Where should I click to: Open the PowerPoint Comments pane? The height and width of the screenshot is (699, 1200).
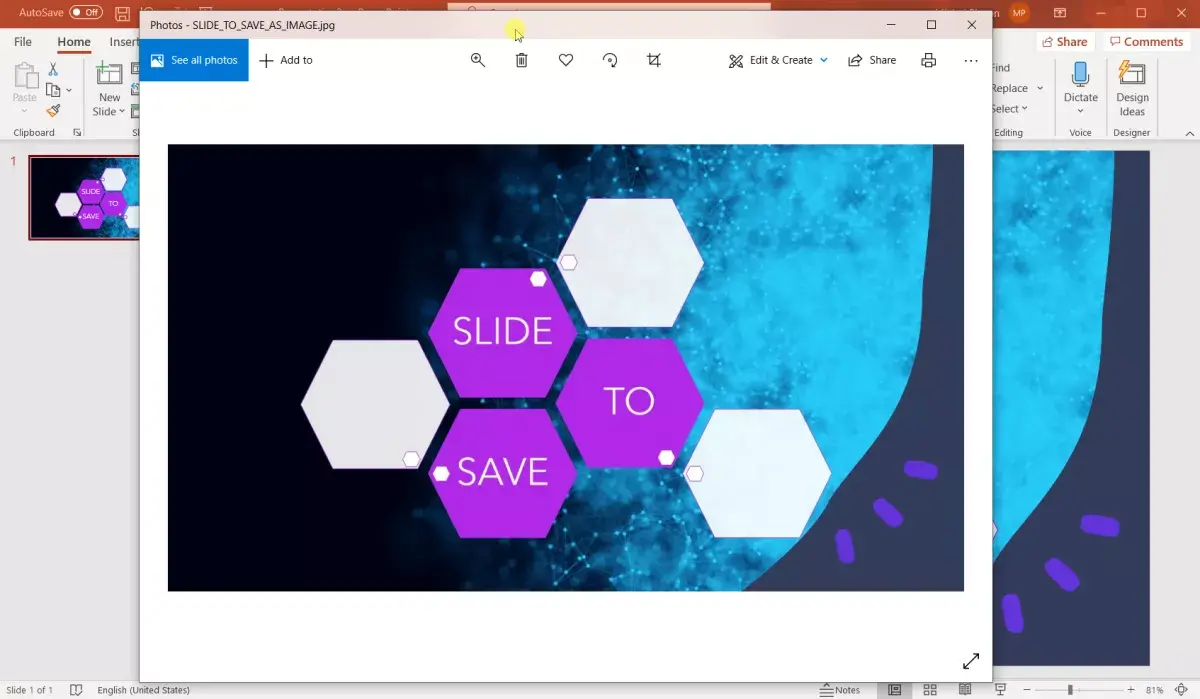pyautogui.click(x=1145, y=42)
